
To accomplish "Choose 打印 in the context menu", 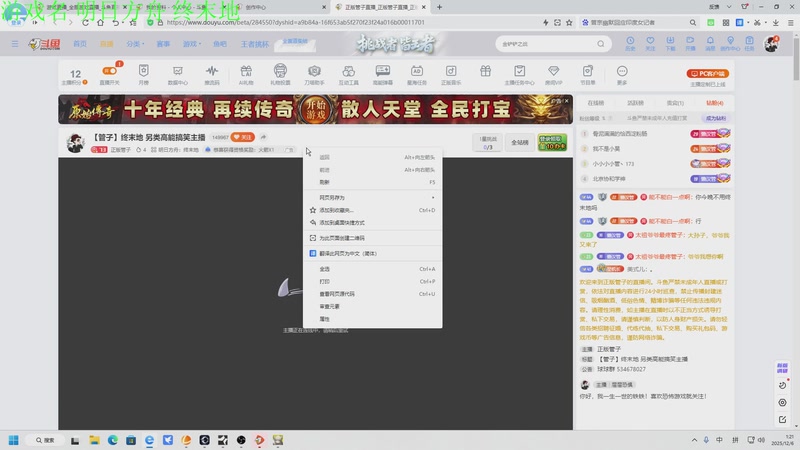I will click(x=372, y=282).
